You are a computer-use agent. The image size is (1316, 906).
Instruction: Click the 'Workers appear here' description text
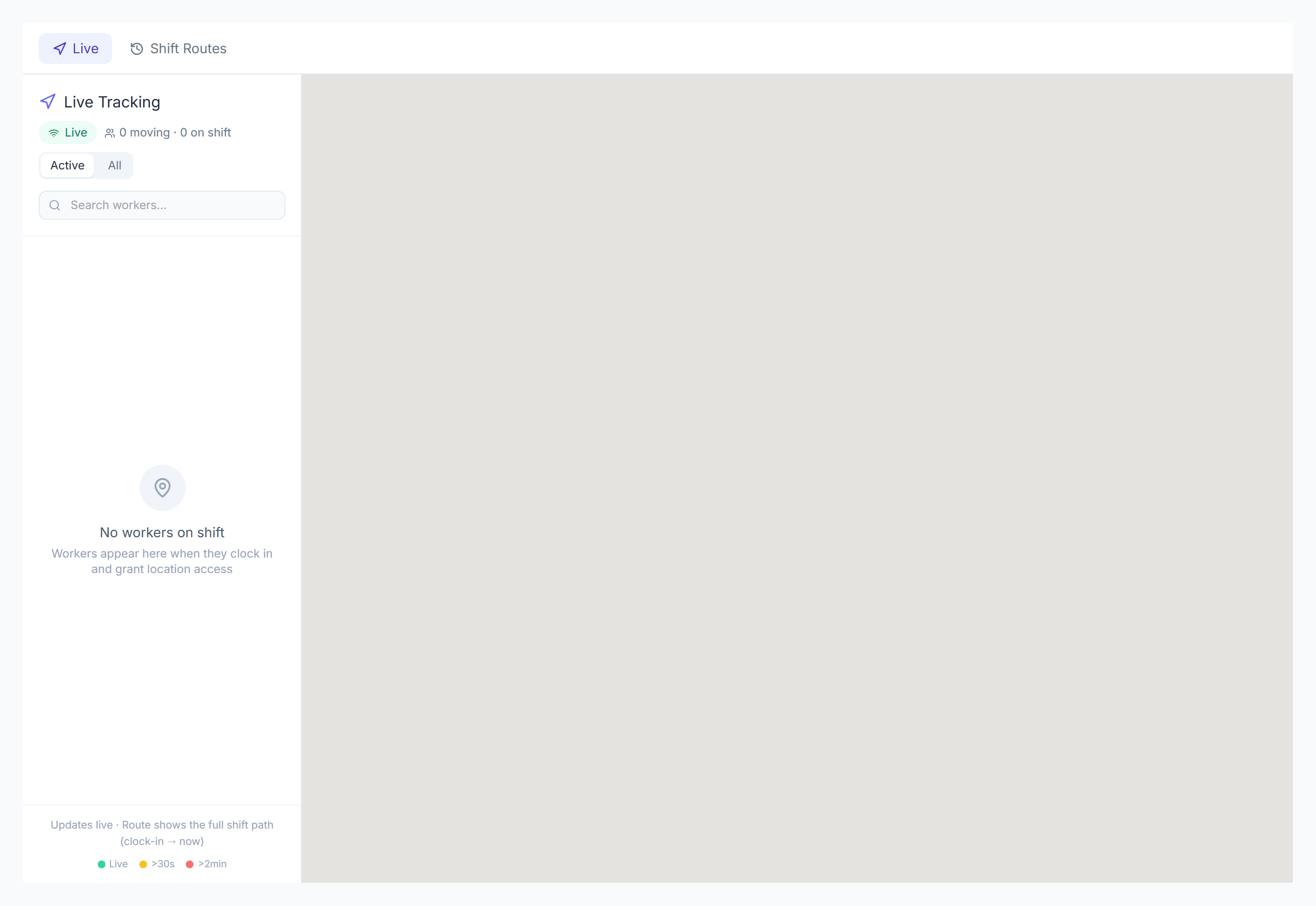[162, 561]
